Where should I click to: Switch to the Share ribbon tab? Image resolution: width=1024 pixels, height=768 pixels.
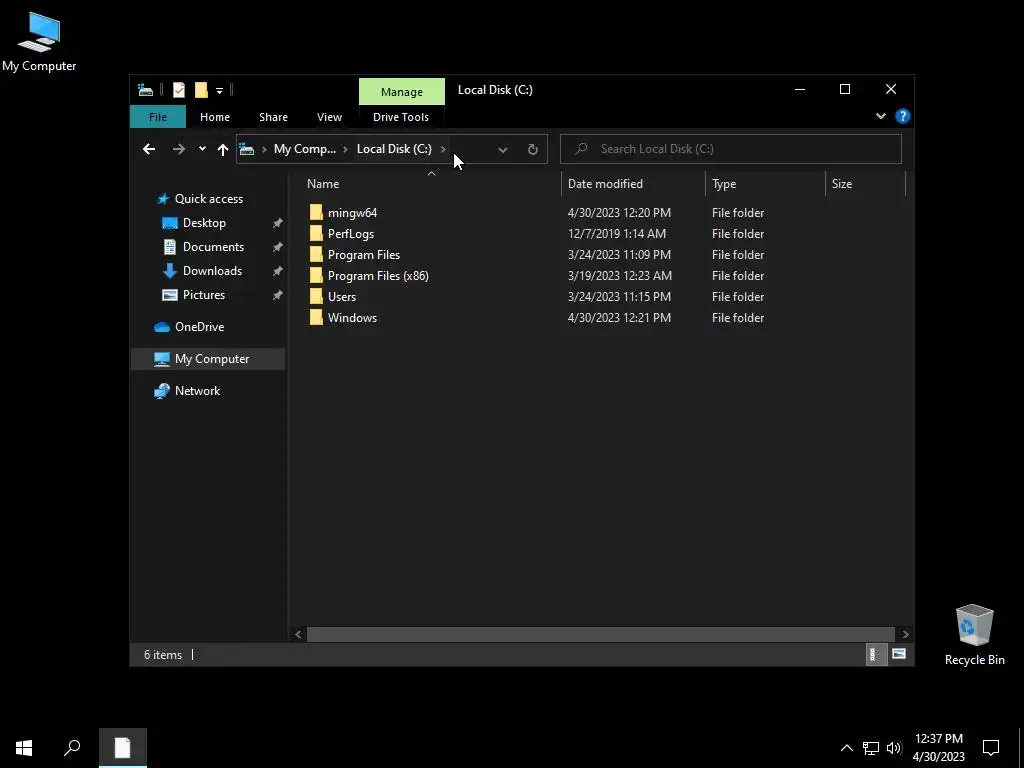[273, 117]
